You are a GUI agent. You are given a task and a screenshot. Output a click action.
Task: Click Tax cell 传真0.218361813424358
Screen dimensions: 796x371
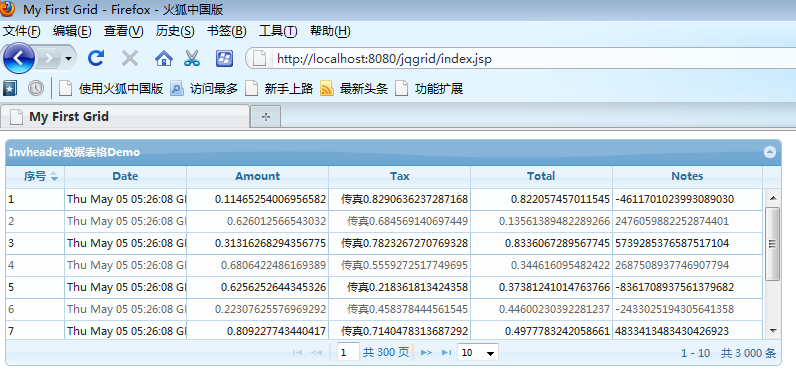pyautogui.click(x=400, y=287)
